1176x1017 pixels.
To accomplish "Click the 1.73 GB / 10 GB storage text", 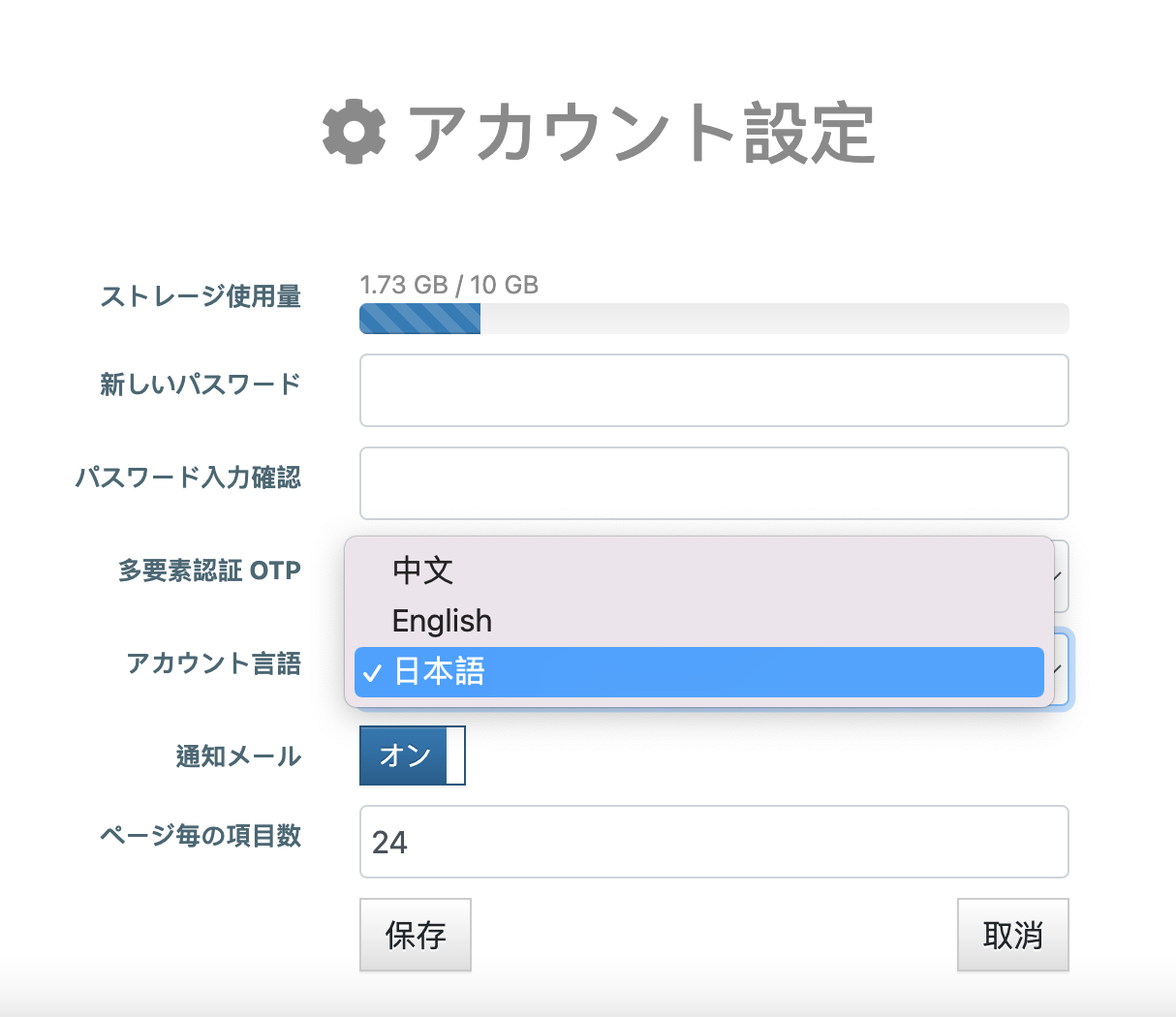I will pos(449,285).
